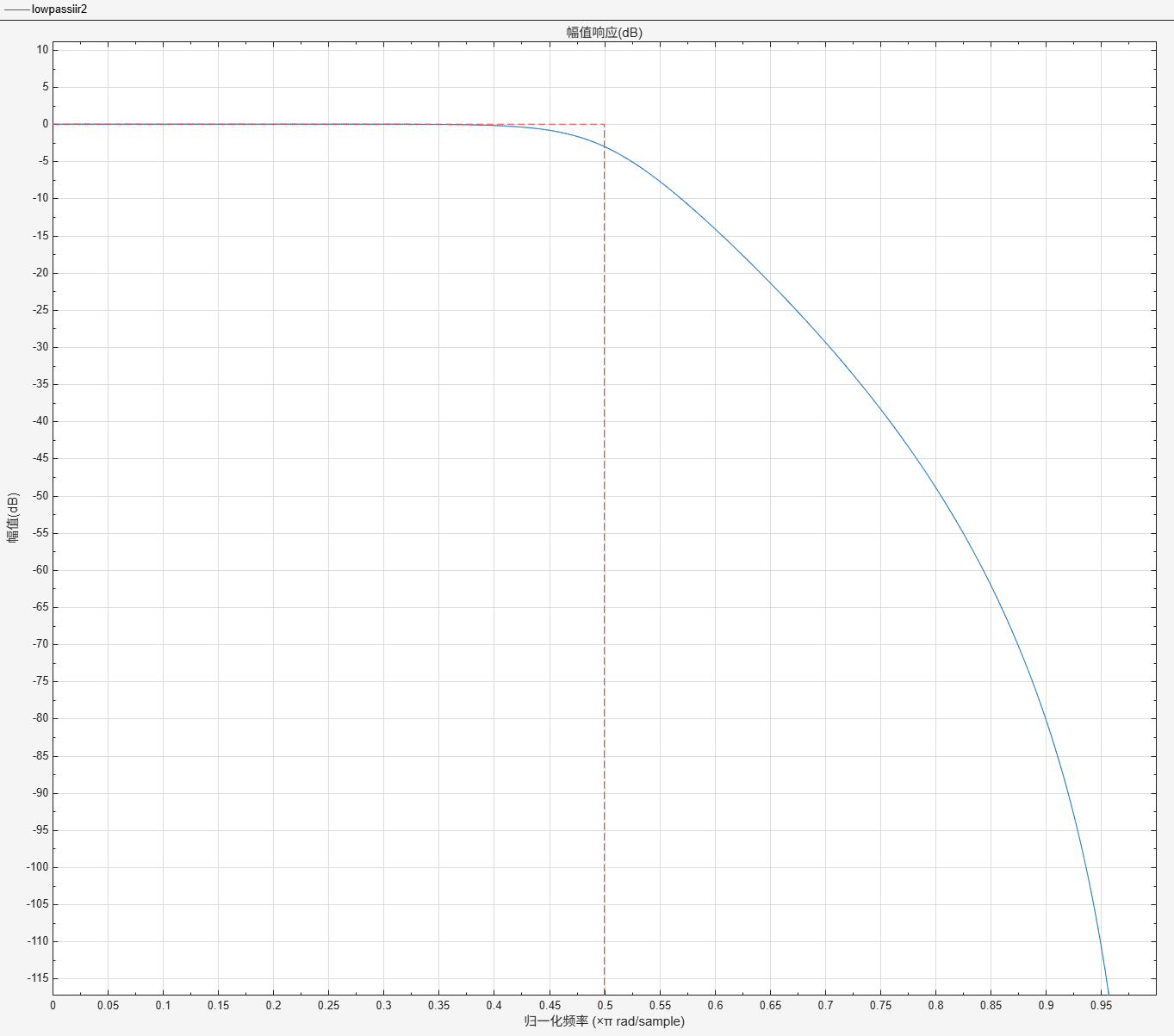Click the red dashed horizontal passband line
This screenshot has height=1036, width=1174.
tap(328, 124)
